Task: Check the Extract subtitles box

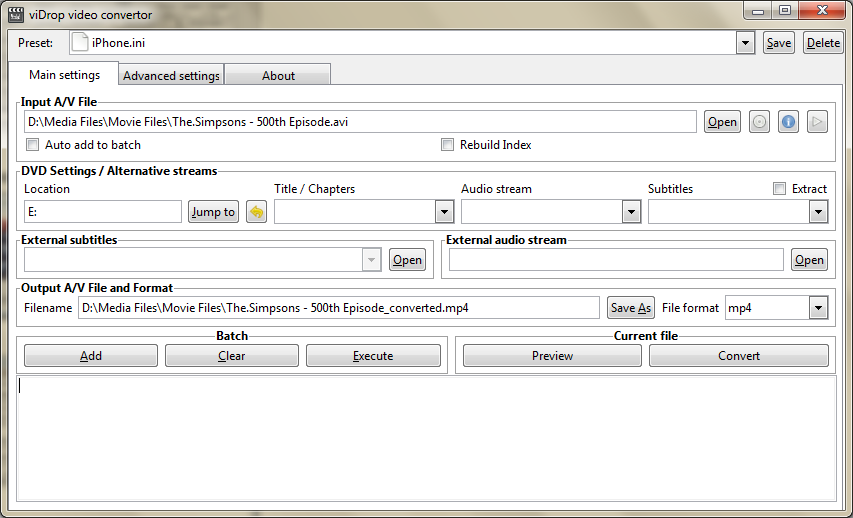Action: point(780,189)
